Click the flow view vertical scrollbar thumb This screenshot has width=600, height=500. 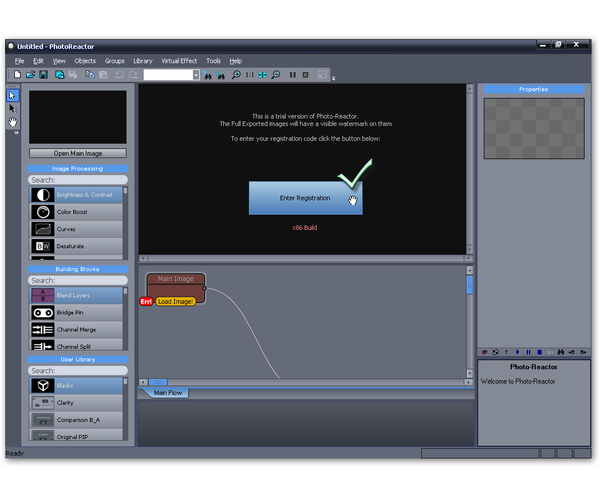pos(470,285)
